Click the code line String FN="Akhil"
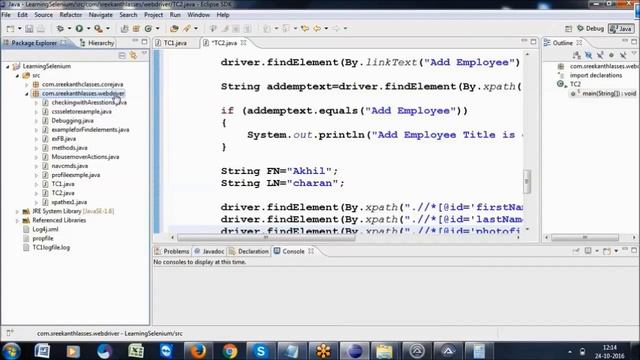 point(280,171)
